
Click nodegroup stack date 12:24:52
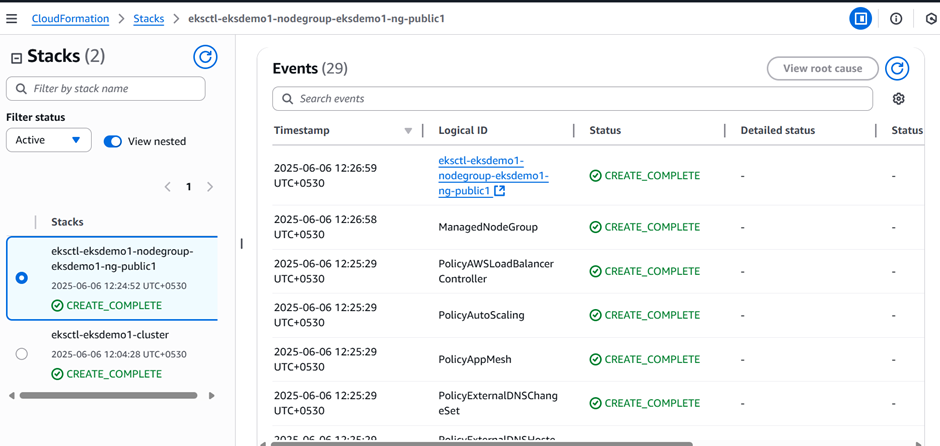point(119,286)
